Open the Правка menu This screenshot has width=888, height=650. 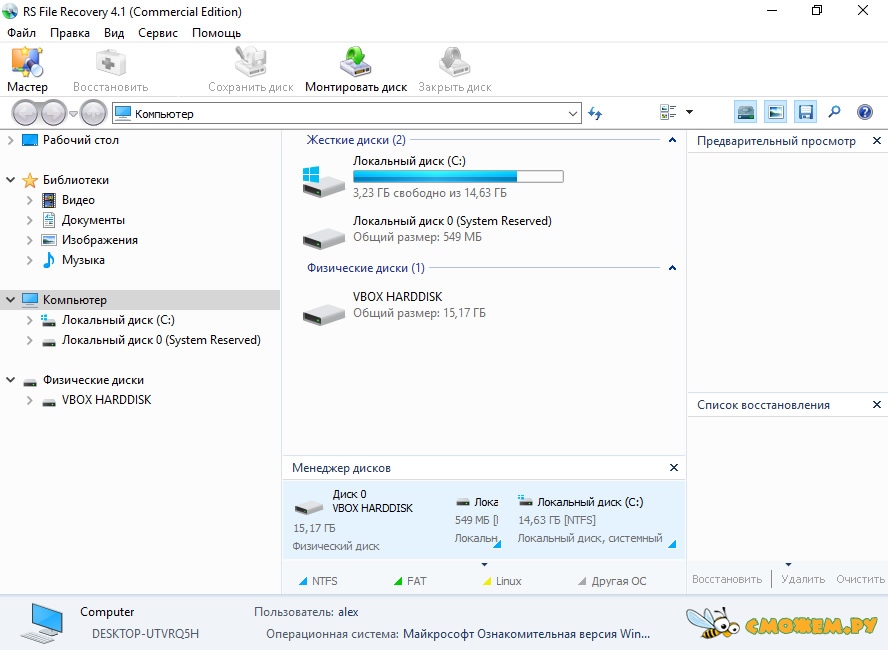[x=70, y=33]
